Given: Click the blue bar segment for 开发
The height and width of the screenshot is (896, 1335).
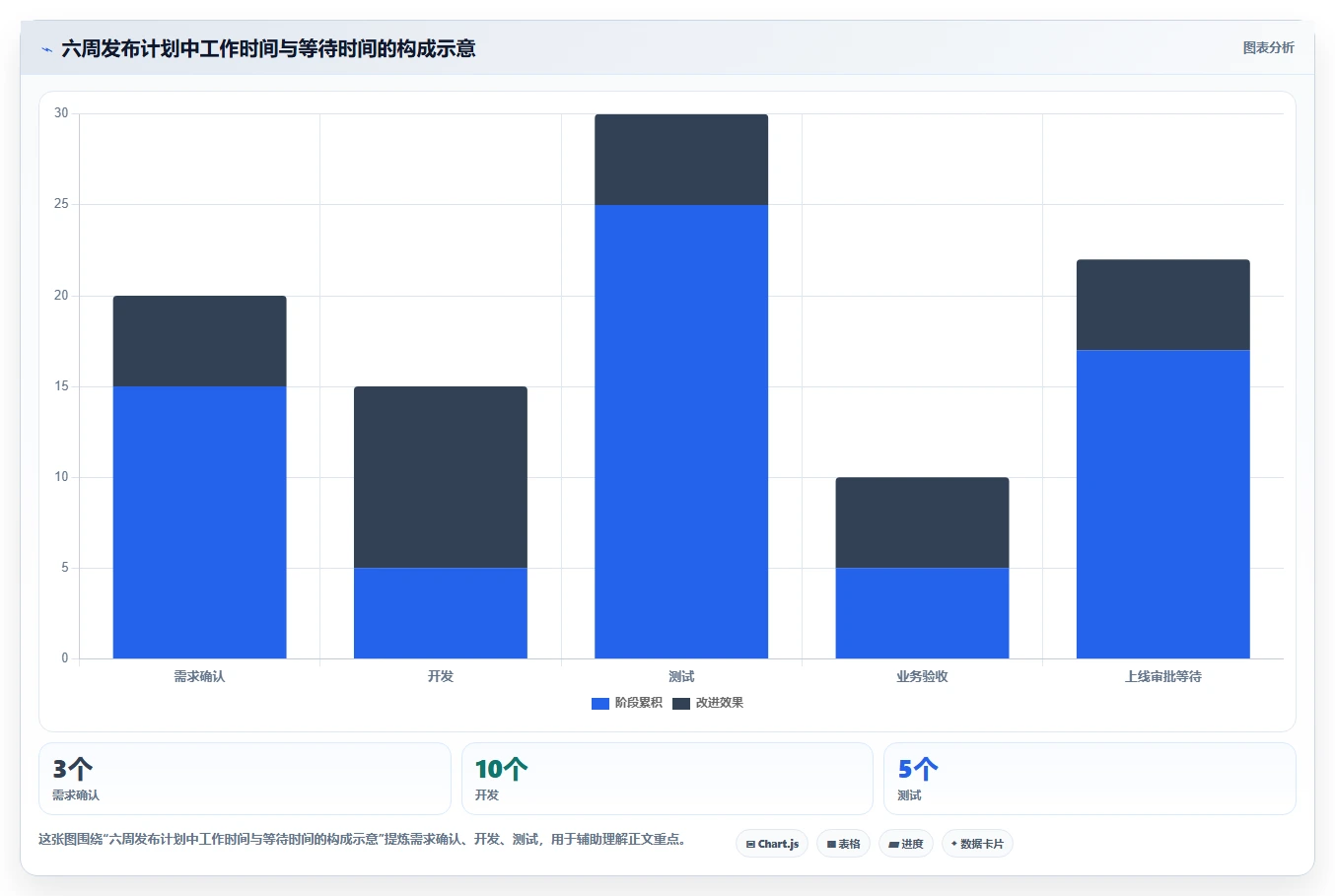Looking at the screenshot, I should (x=441, y=613).
